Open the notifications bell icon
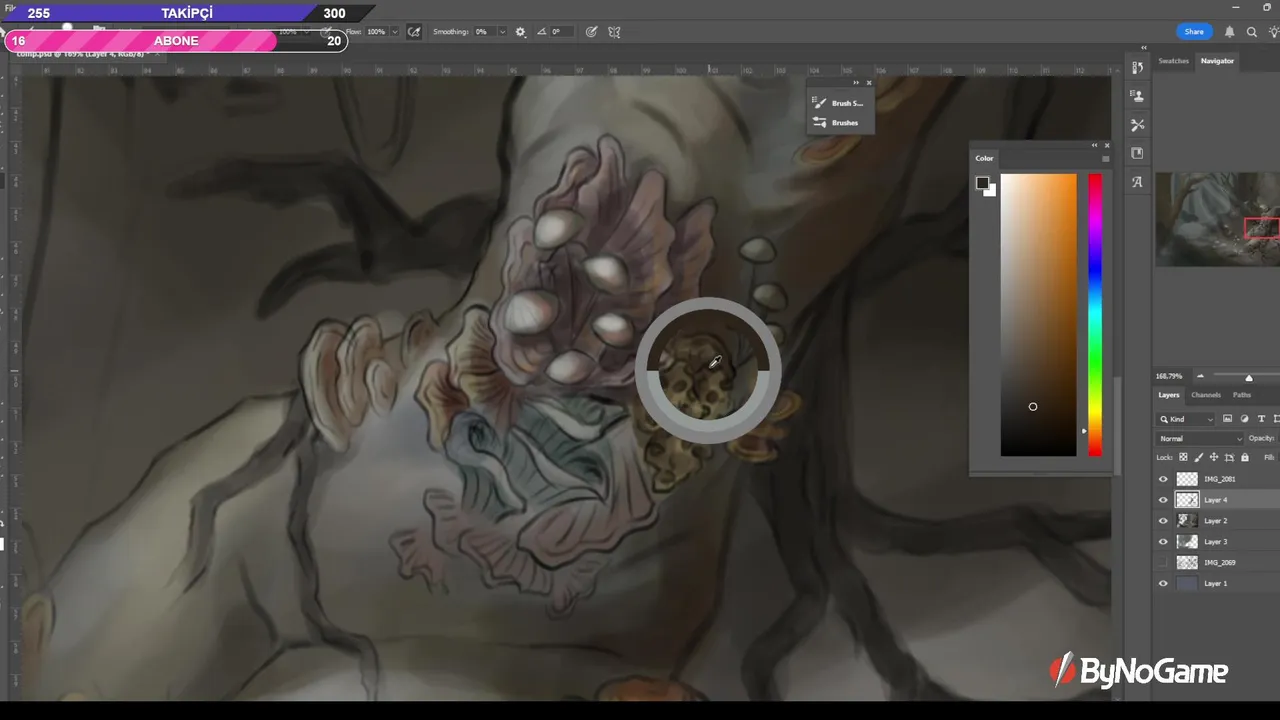The height and width of the screenshot is (720, 1280). (x=1229, y=32)
